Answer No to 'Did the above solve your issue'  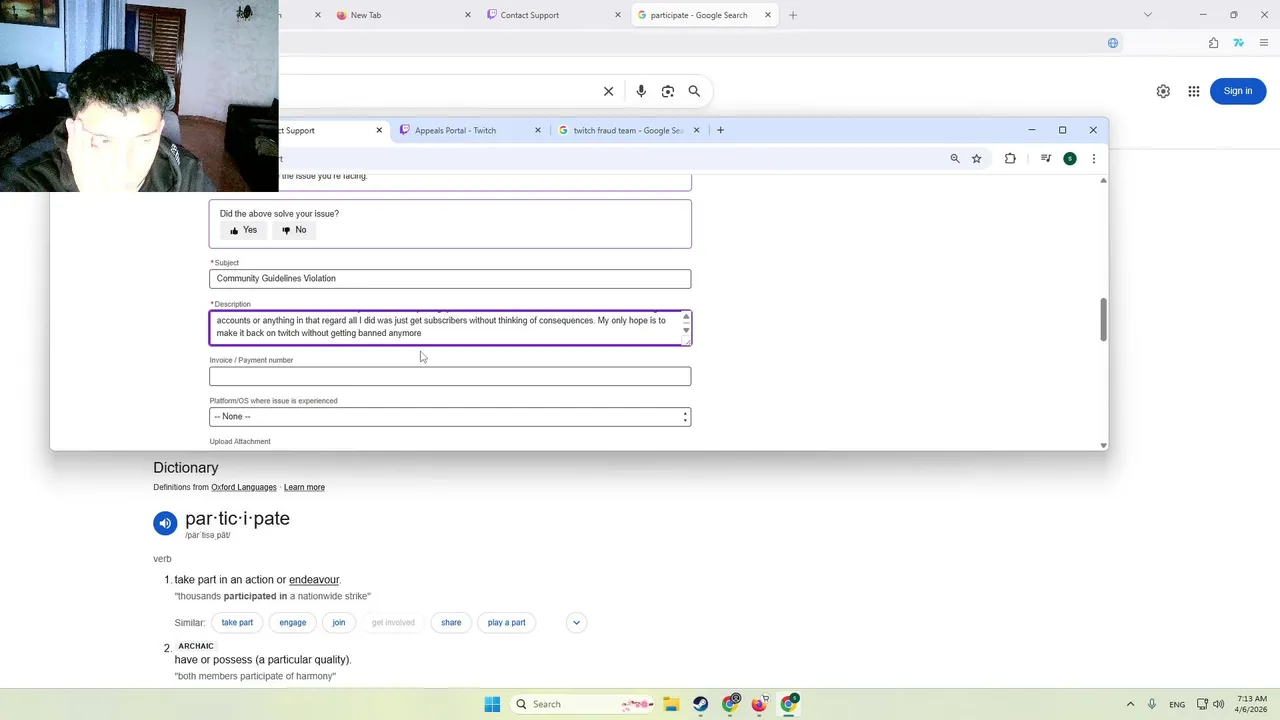[294, 230]
